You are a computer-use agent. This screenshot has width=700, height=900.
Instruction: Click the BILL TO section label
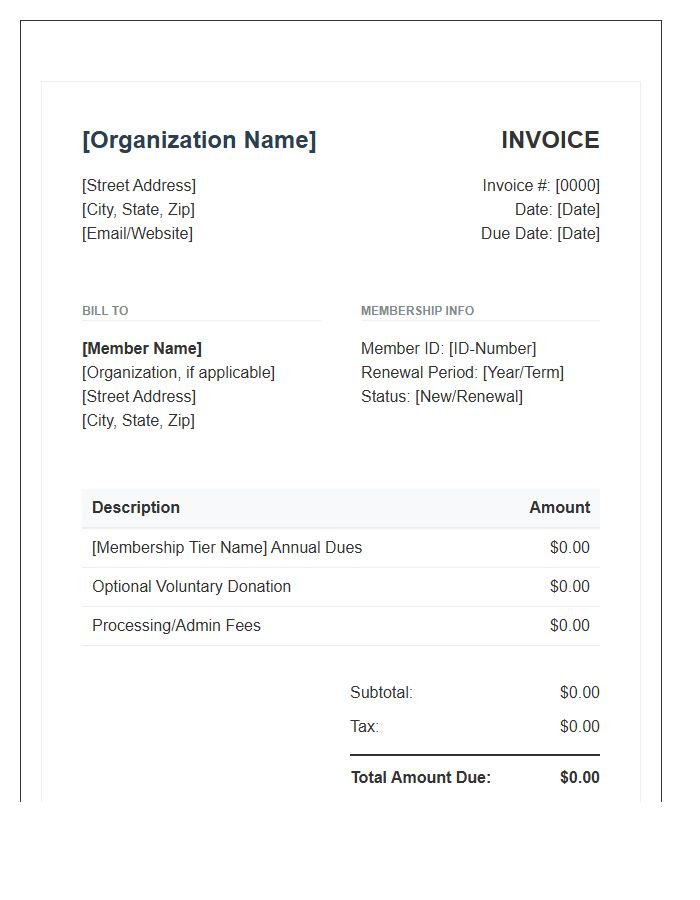(x=105, y=311)
